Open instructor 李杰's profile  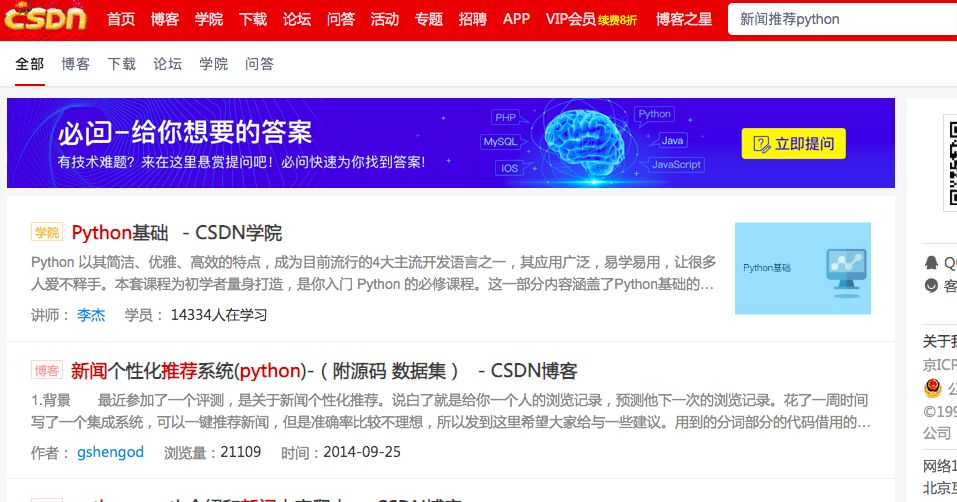[x=91, y=315]
